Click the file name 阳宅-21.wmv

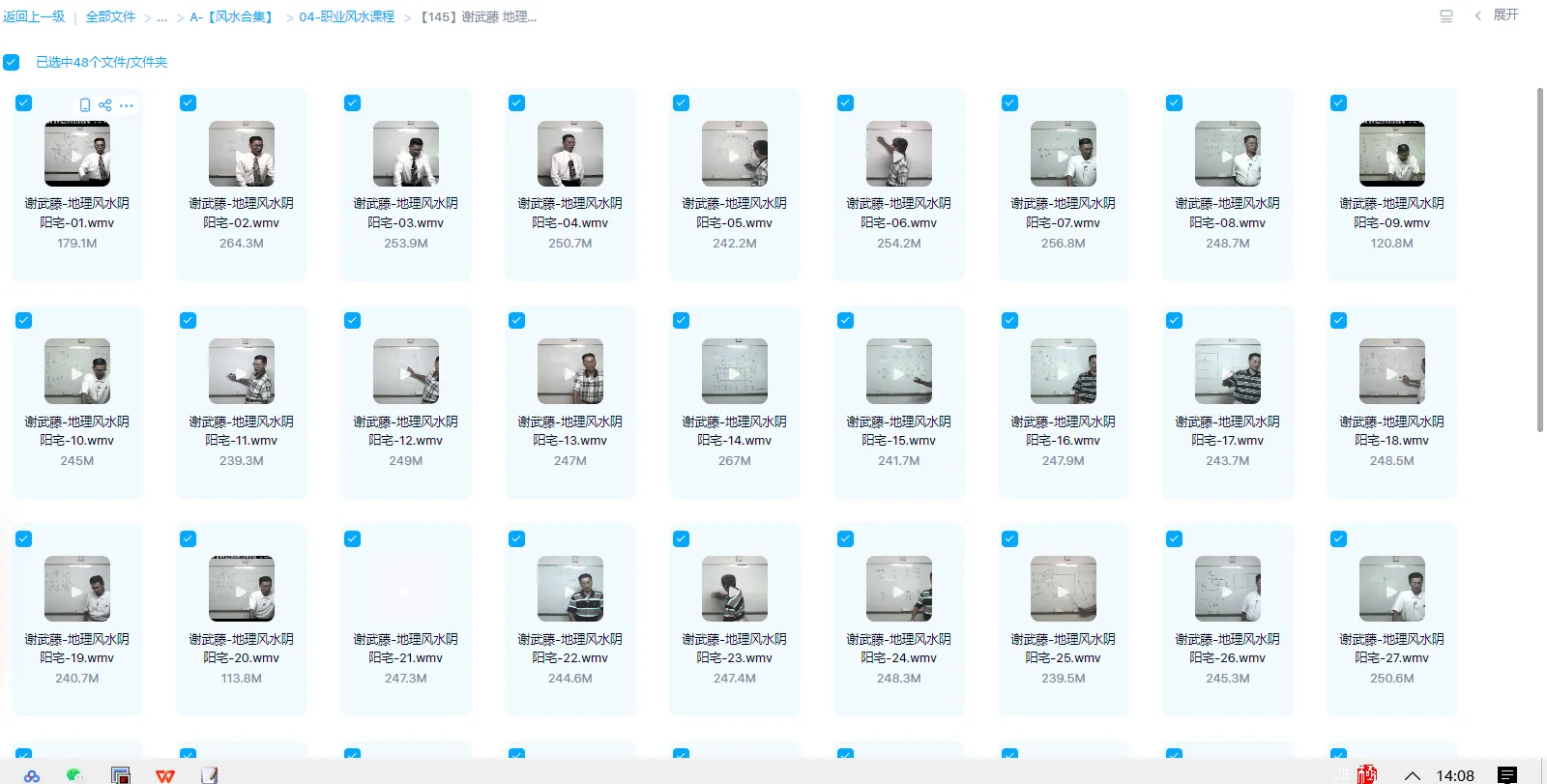coord(406,648)
